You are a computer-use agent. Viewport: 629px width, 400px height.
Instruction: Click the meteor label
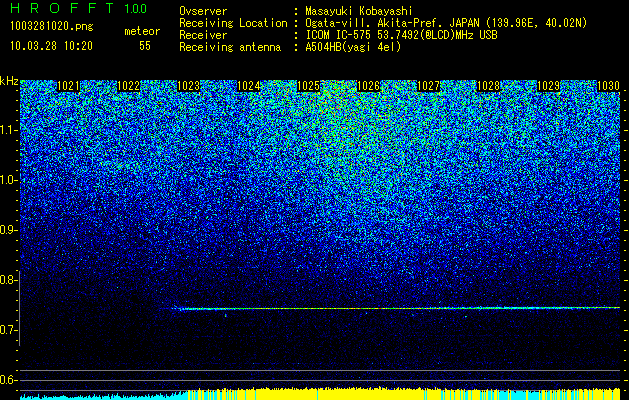142,31
